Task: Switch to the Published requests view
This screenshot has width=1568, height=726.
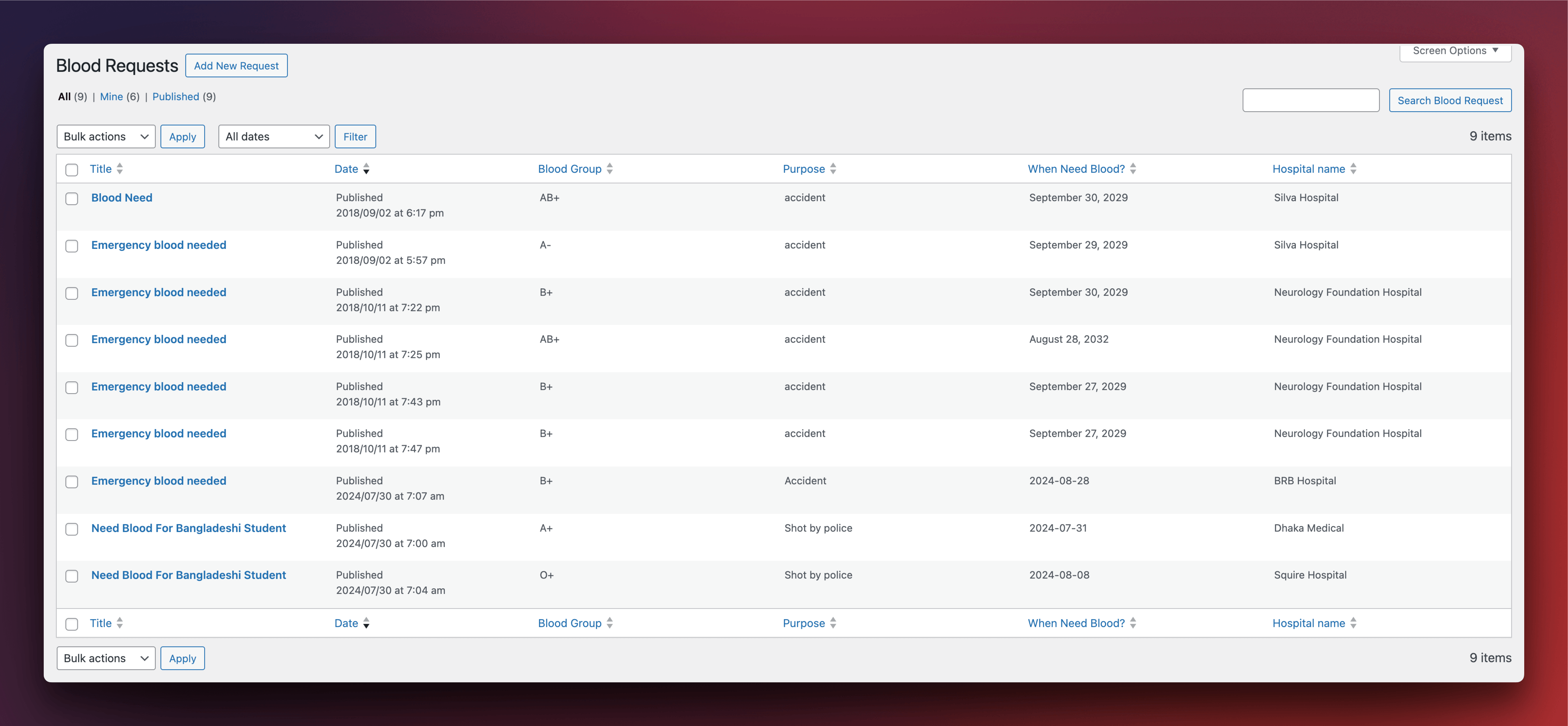Action: [x=175, y=97]
